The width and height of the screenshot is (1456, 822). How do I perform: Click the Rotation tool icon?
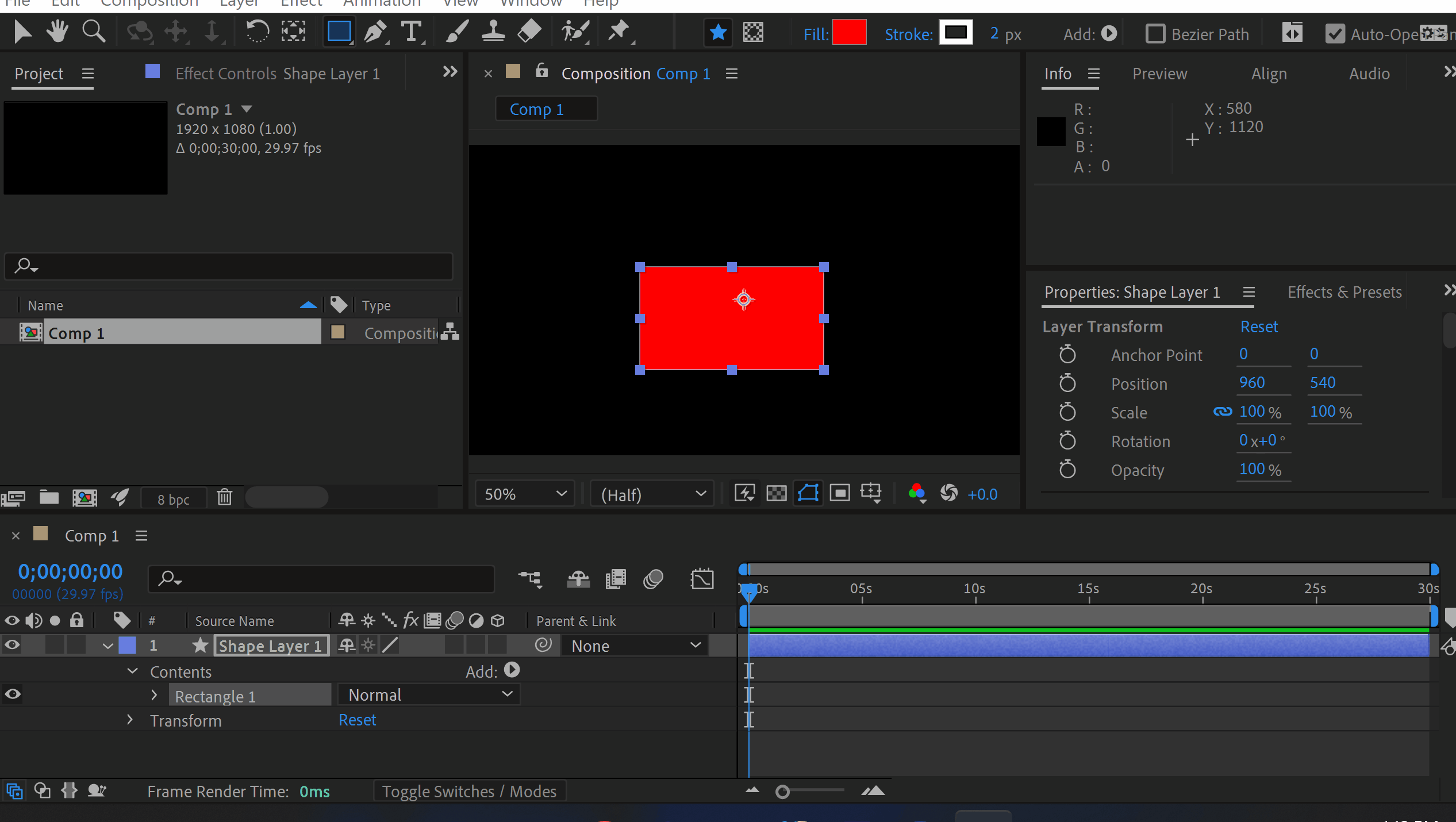257,32
